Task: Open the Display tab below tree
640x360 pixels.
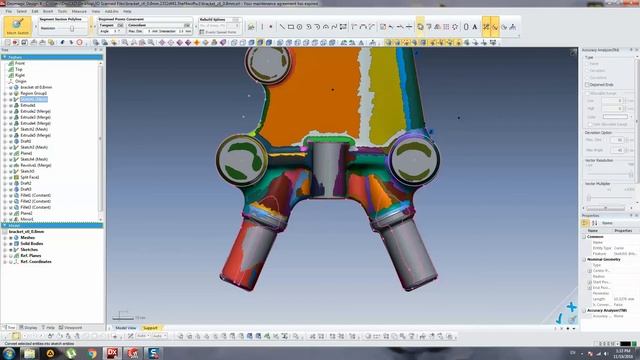Action: pos(28,327)
